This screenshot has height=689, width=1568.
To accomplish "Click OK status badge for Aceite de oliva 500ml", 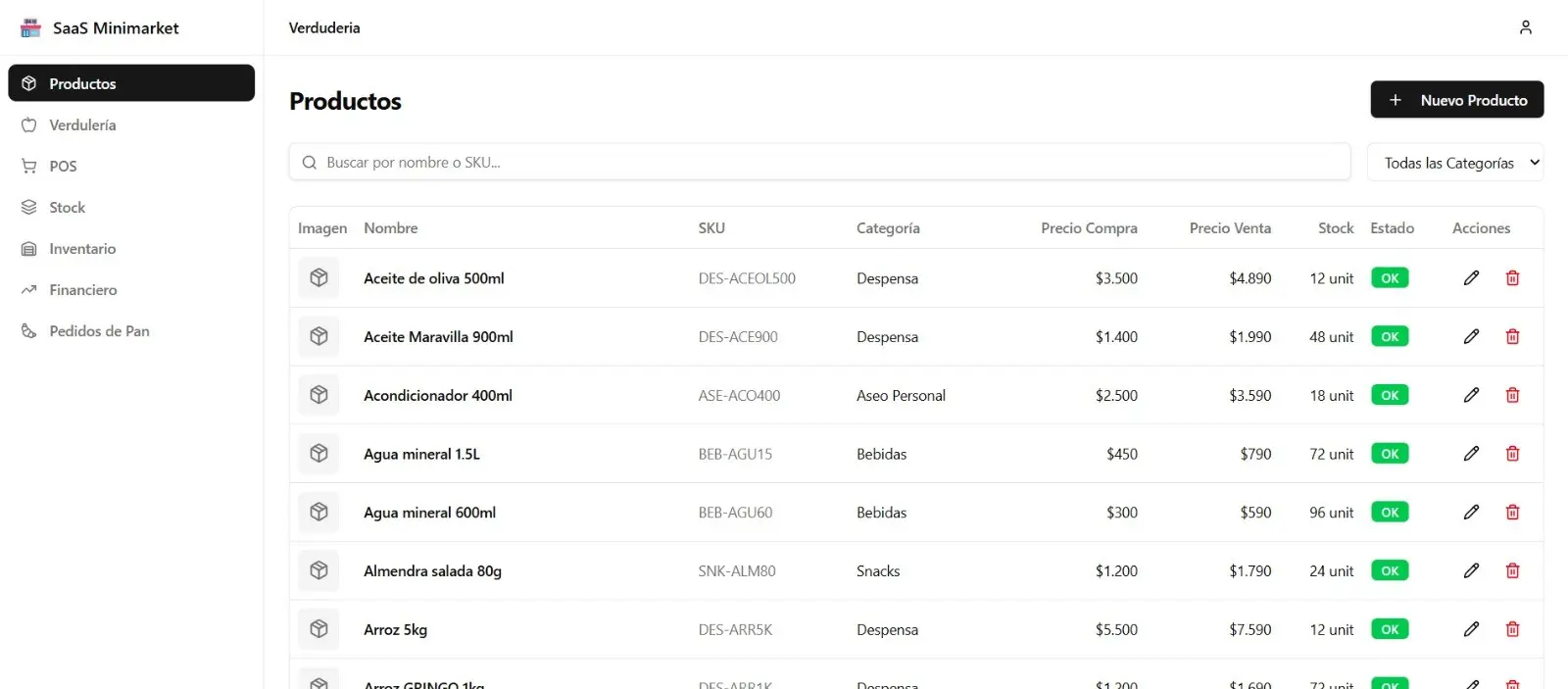I will point(1390,278).
